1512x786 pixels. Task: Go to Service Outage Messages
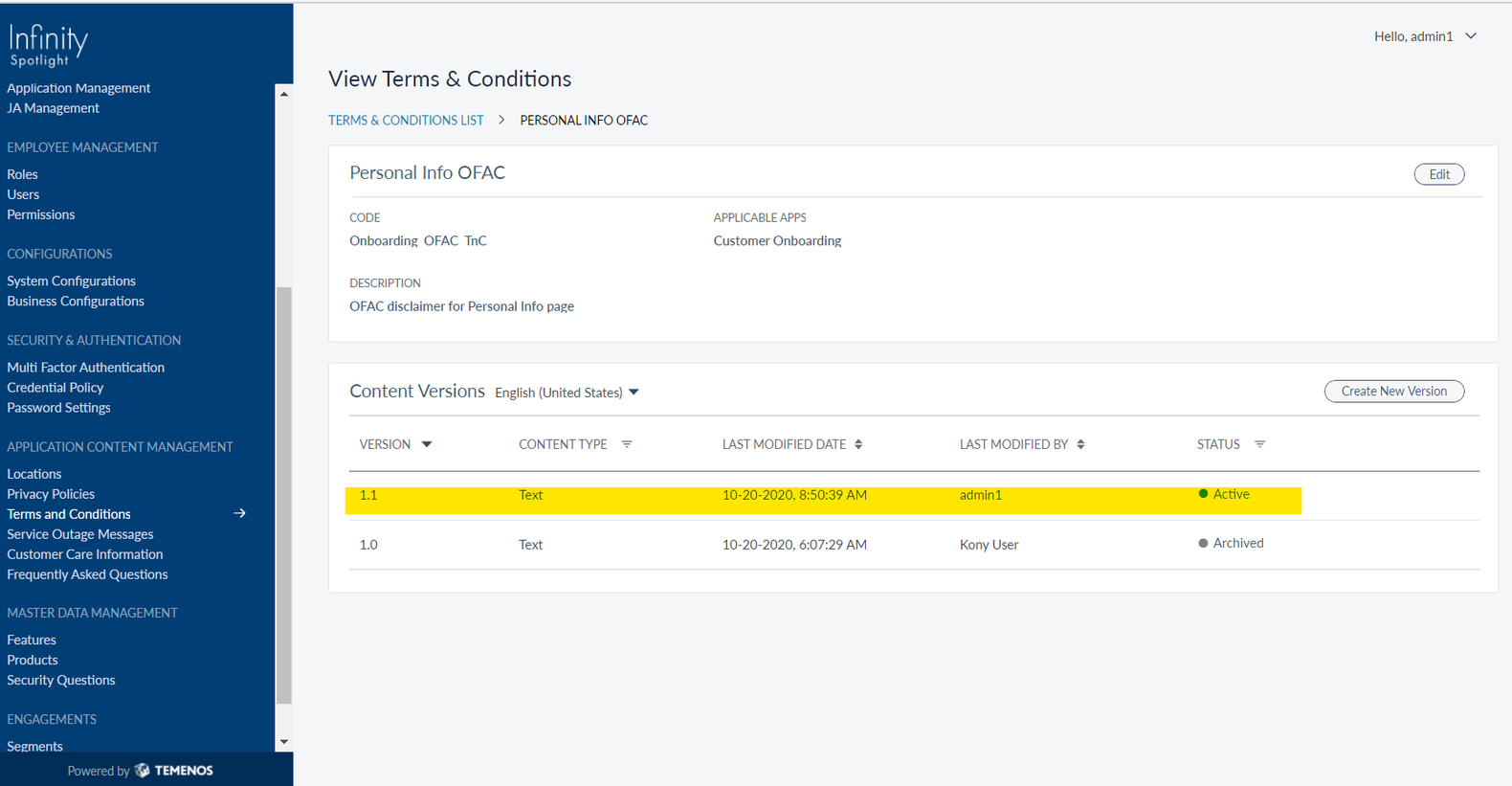click(x=79, y=534)
